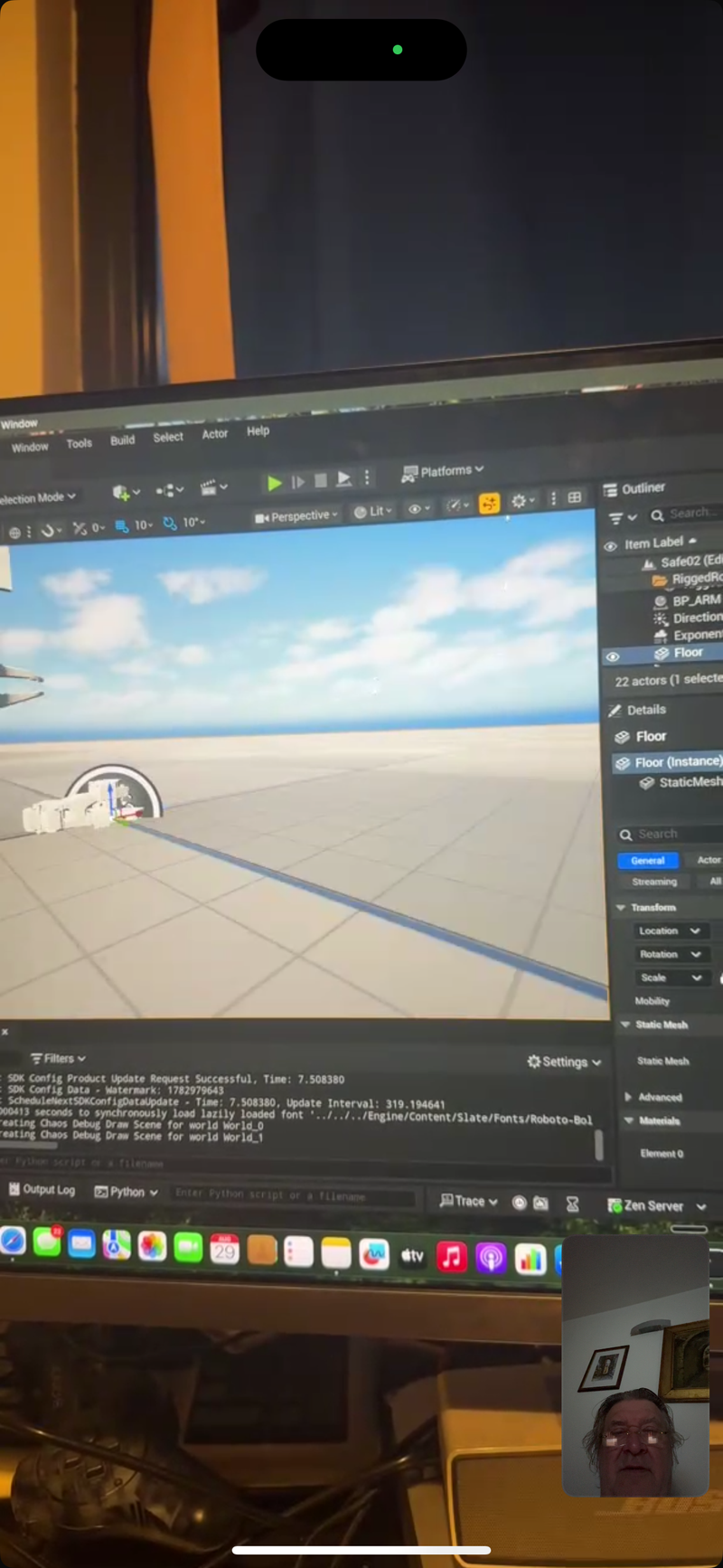Select the BP_ARM actor in Outliner

[687, 600]
